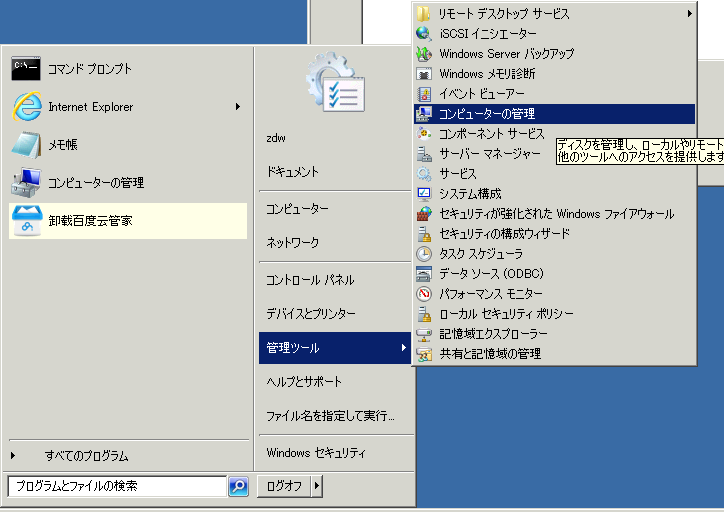Click the タスク スケジューラ text entry
Image resolution: width=724 pixels, height=512 pixels.
(481, 254)
